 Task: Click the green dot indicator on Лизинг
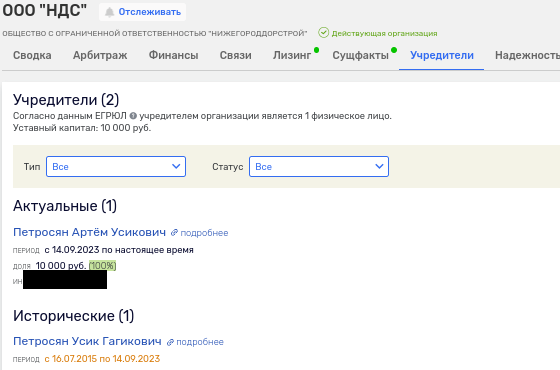(316, 50)
